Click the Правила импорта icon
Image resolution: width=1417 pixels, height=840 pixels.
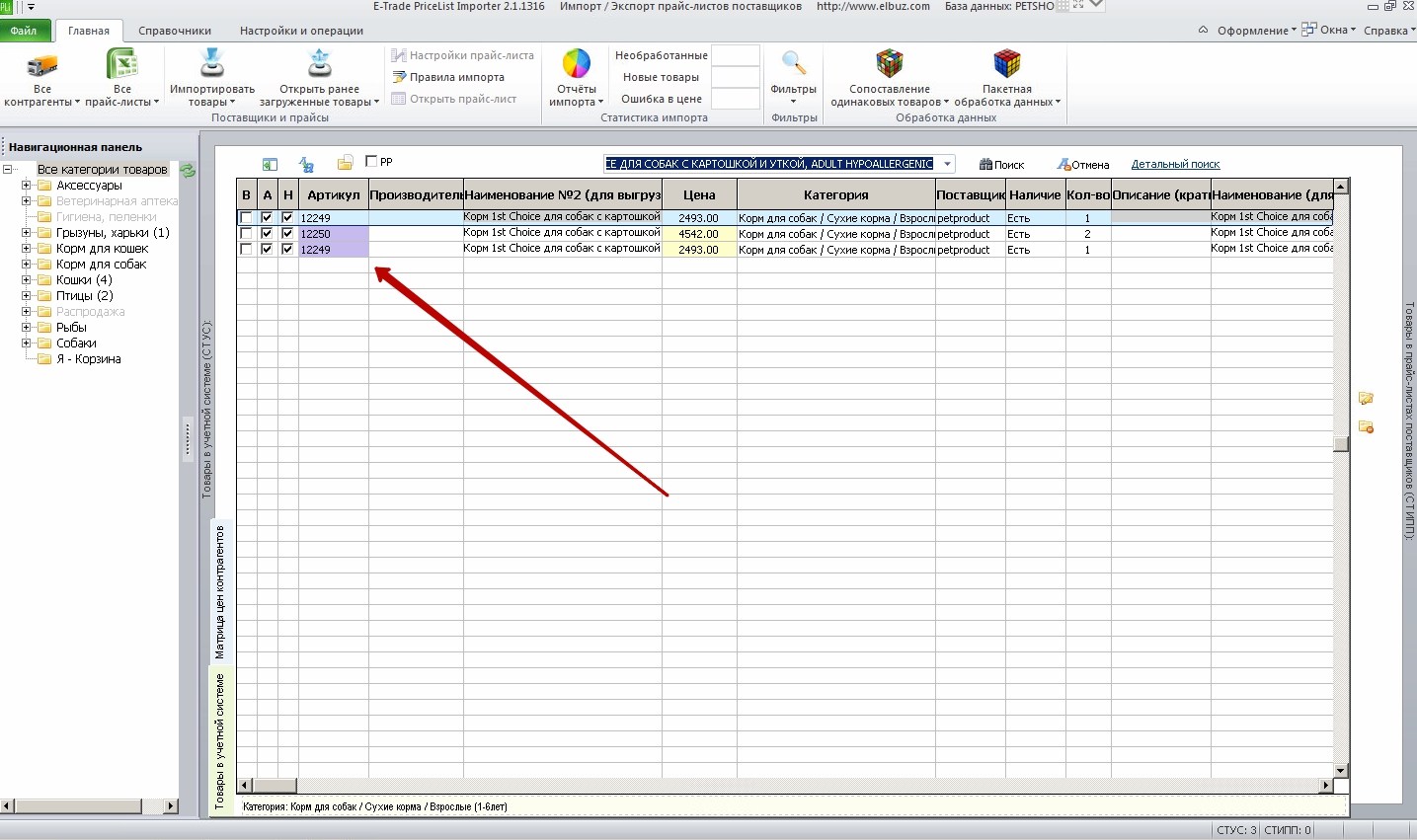(x=399, y=77)
